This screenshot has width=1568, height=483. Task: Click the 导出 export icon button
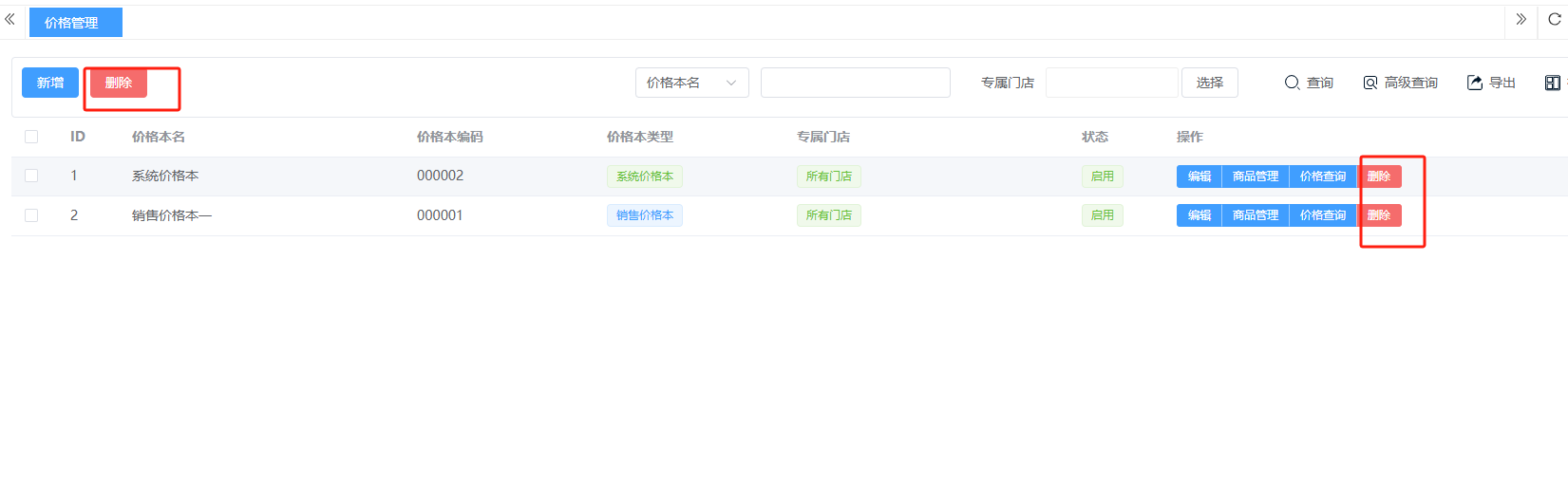coord(1490,84)
